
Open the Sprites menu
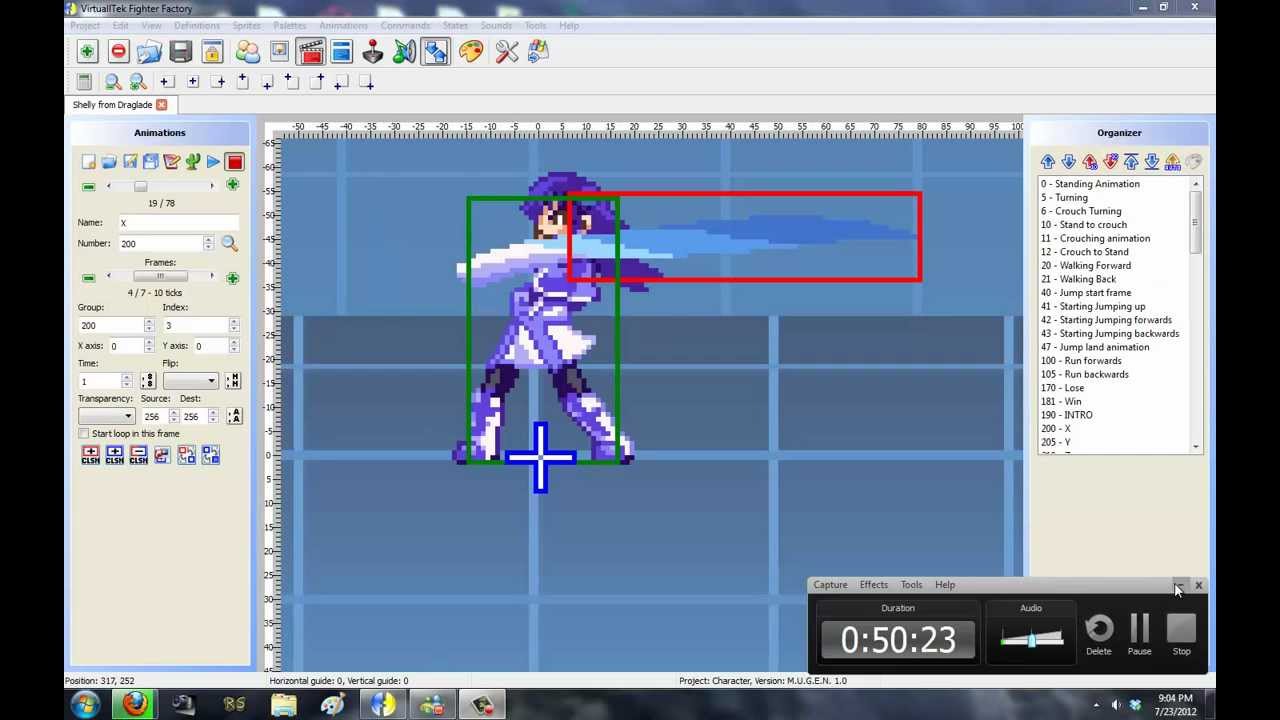pos(246,25)
